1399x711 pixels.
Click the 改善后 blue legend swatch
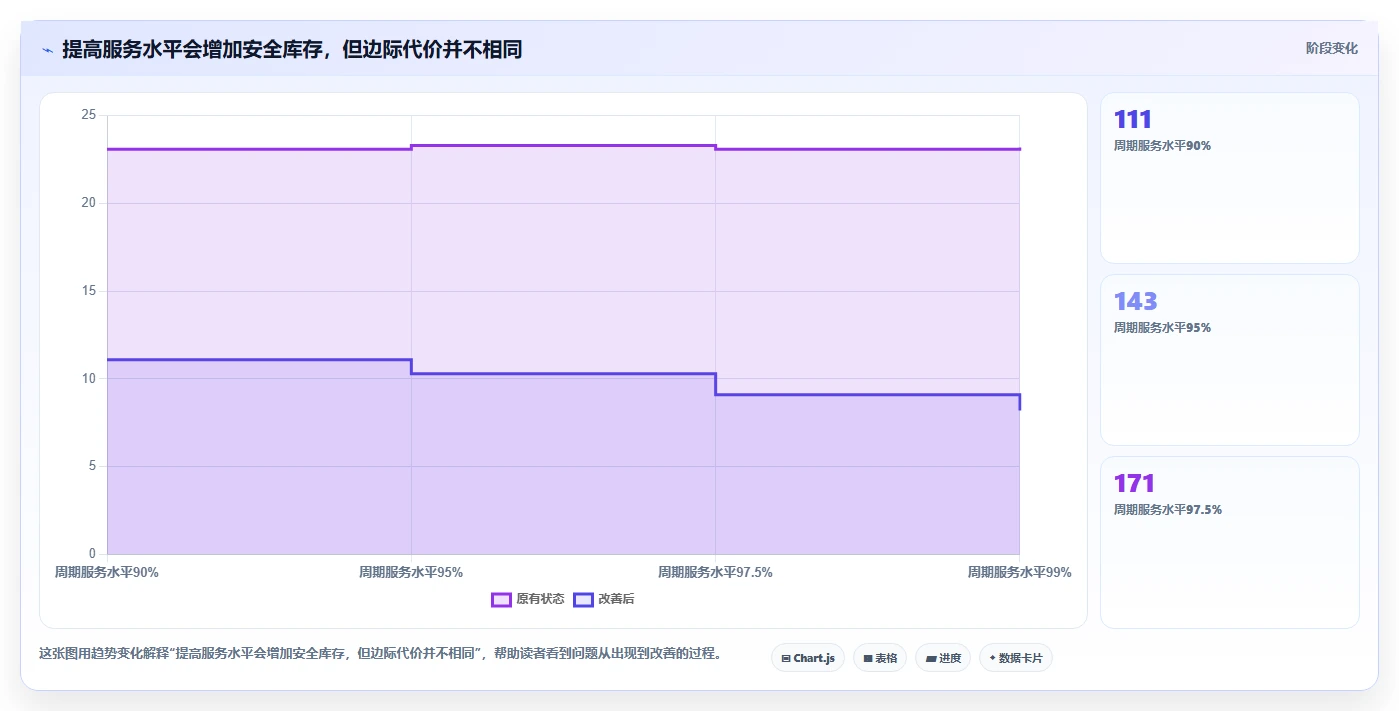point(583,599)
